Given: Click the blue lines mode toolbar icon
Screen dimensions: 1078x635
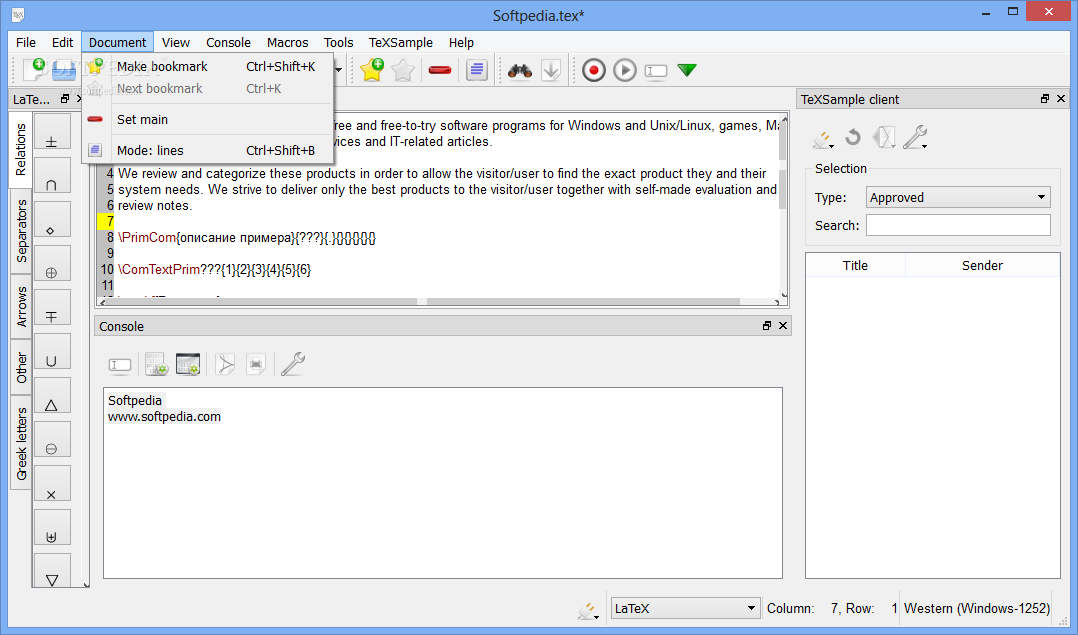Looking at the screenshot, I should [476, 70].
